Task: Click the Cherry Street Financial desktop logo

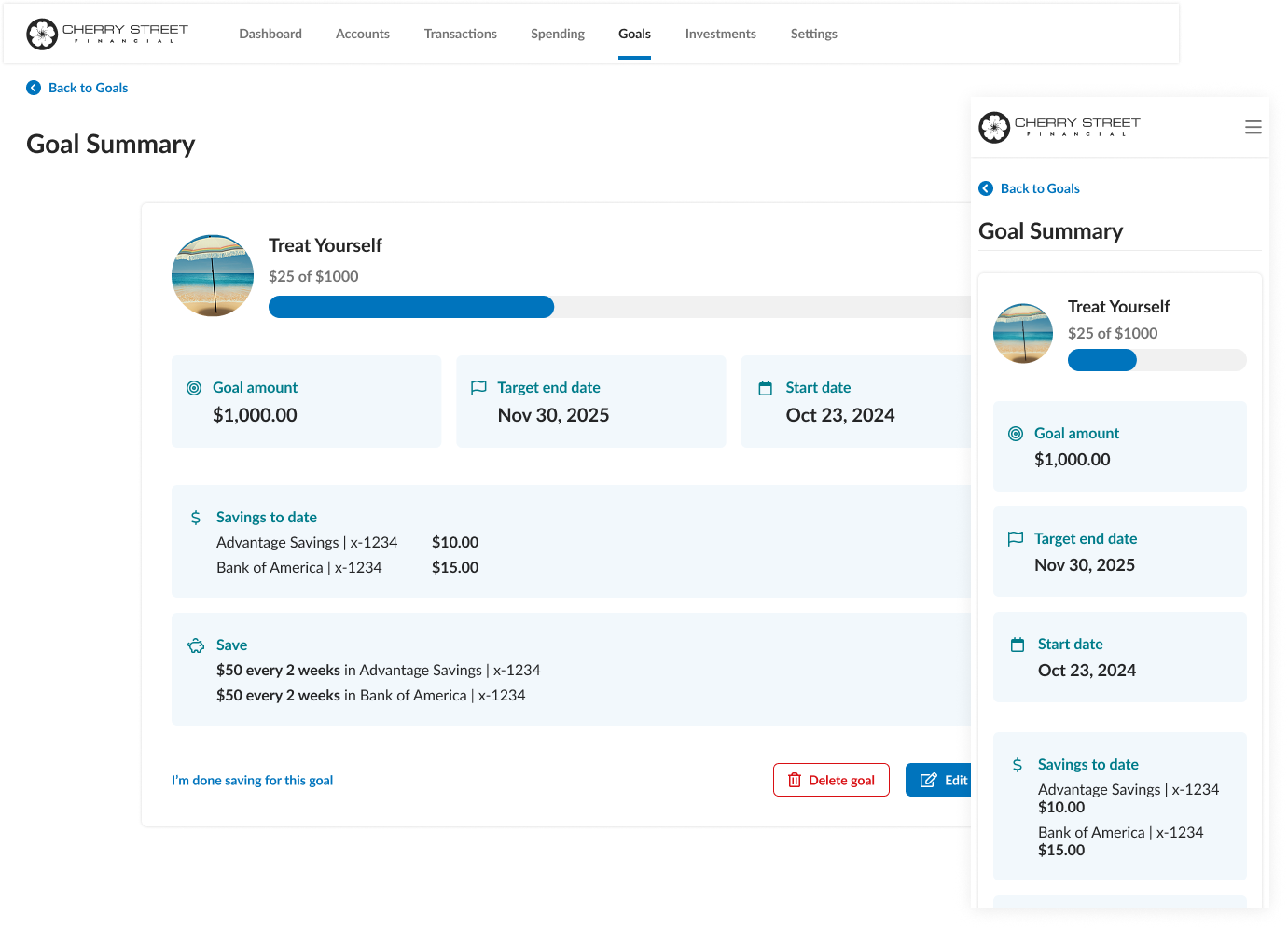Action: tap(107, 34)
